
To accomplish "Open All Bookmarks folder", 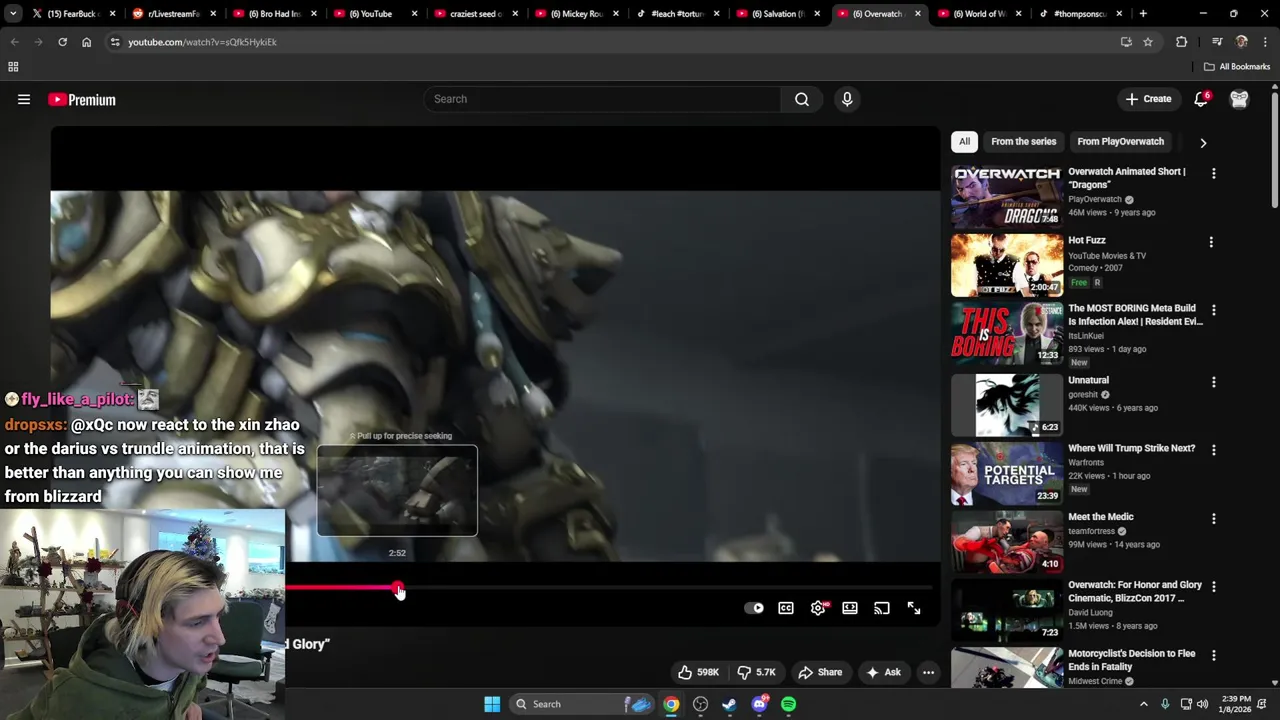I will tap(1237, 67).
